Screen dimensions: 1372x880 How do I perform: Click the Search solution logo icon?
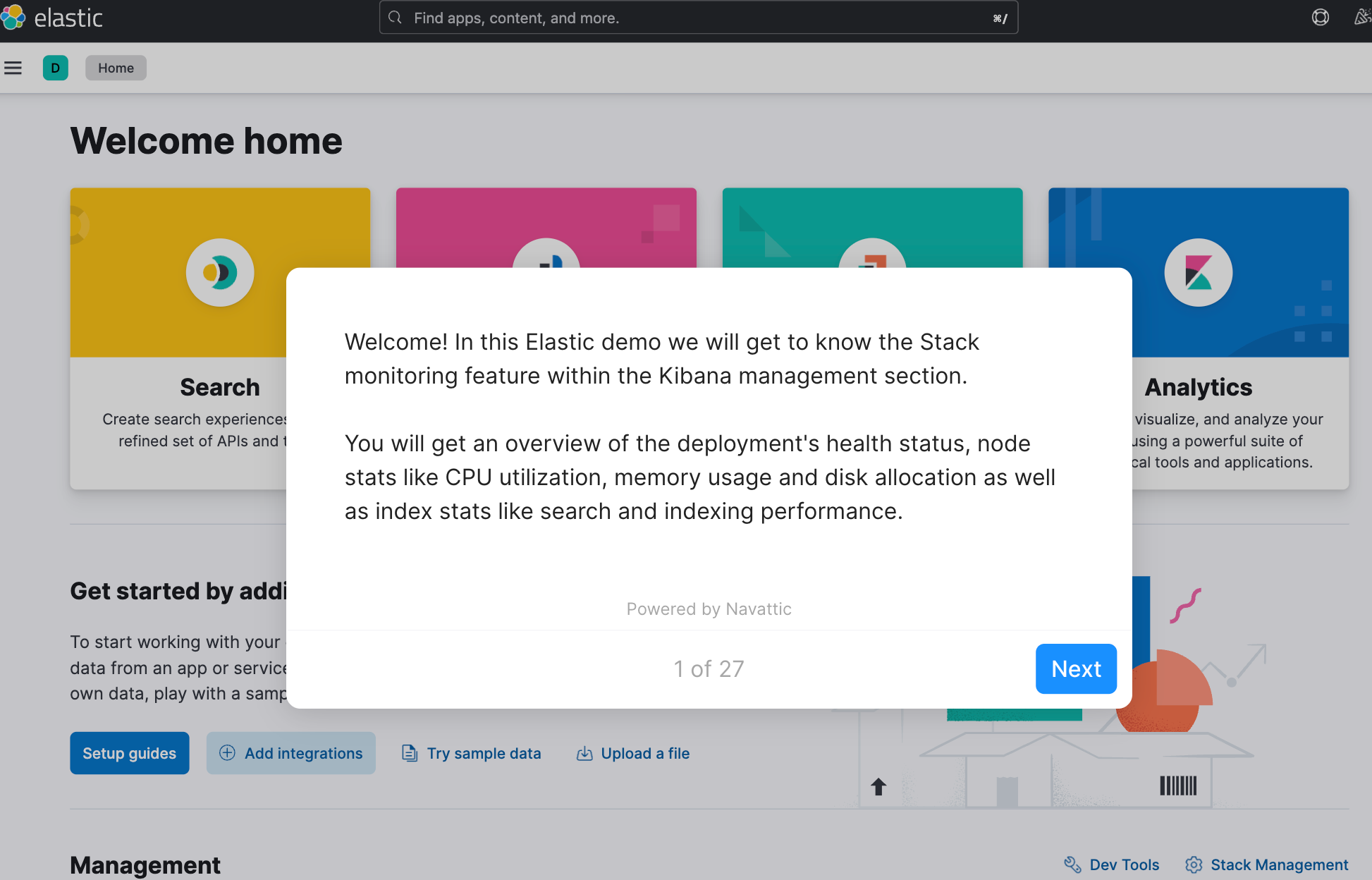(220, 272)
